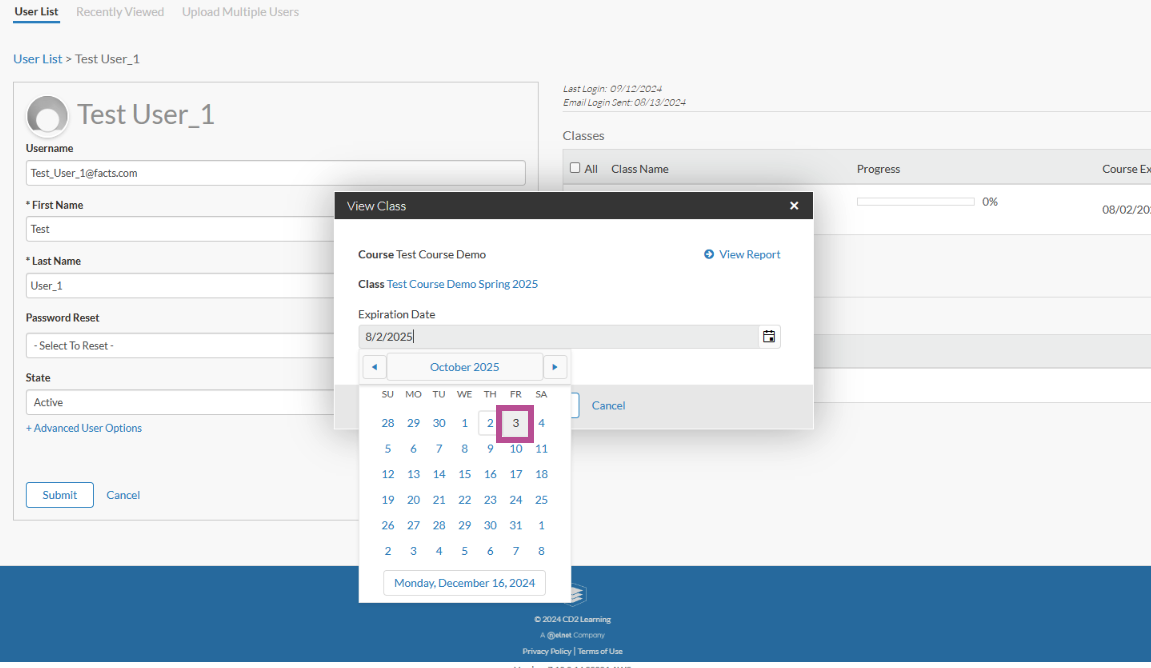Switch to the Recently Viewed tab
Viewport: 1151px width, 668px height.
(x=120, y=12)
